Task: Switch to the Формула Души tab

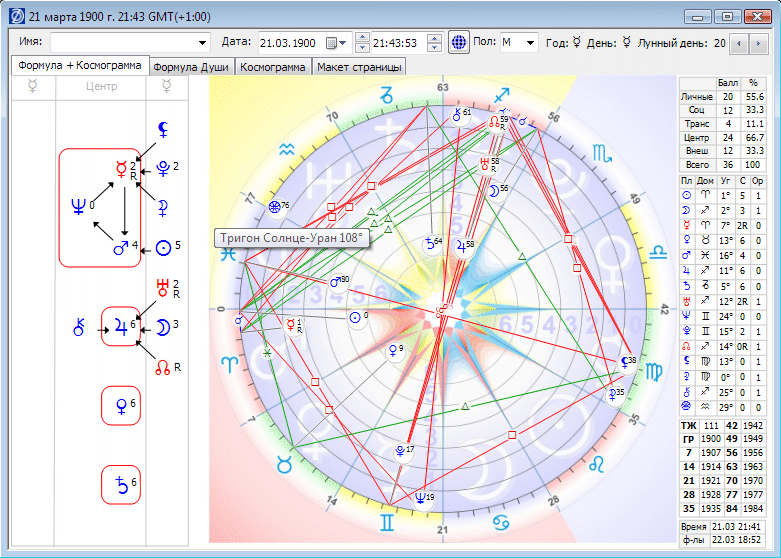Action: pyautogui.click(x=191, y=67)
